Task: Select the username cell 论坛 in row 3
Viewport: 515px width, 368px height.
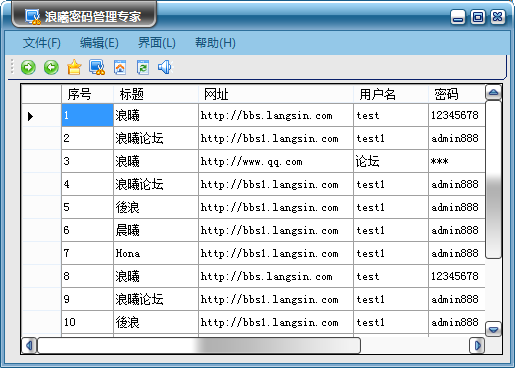Action: [391, 161]
